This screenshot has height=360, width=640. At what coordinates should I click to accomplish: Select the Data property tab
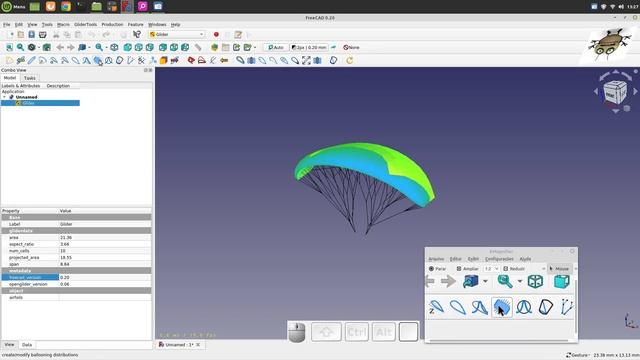click(x=27, y=345)
